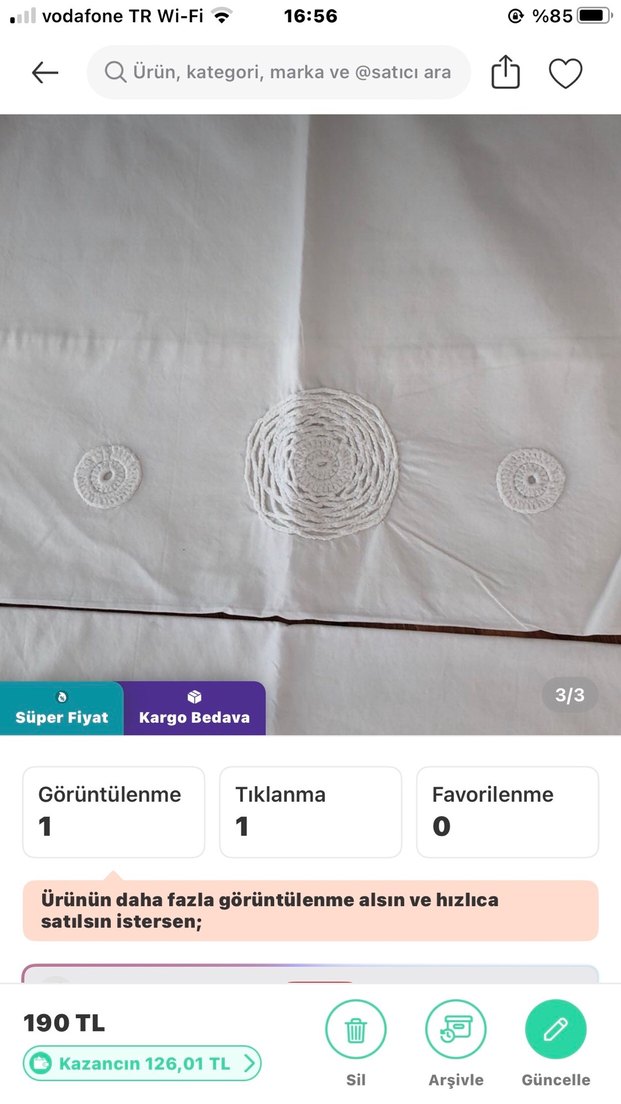Tap the Arşivle archive icon
Image resolution: width=621 pixels, height=1104 pixels.
456,1029
